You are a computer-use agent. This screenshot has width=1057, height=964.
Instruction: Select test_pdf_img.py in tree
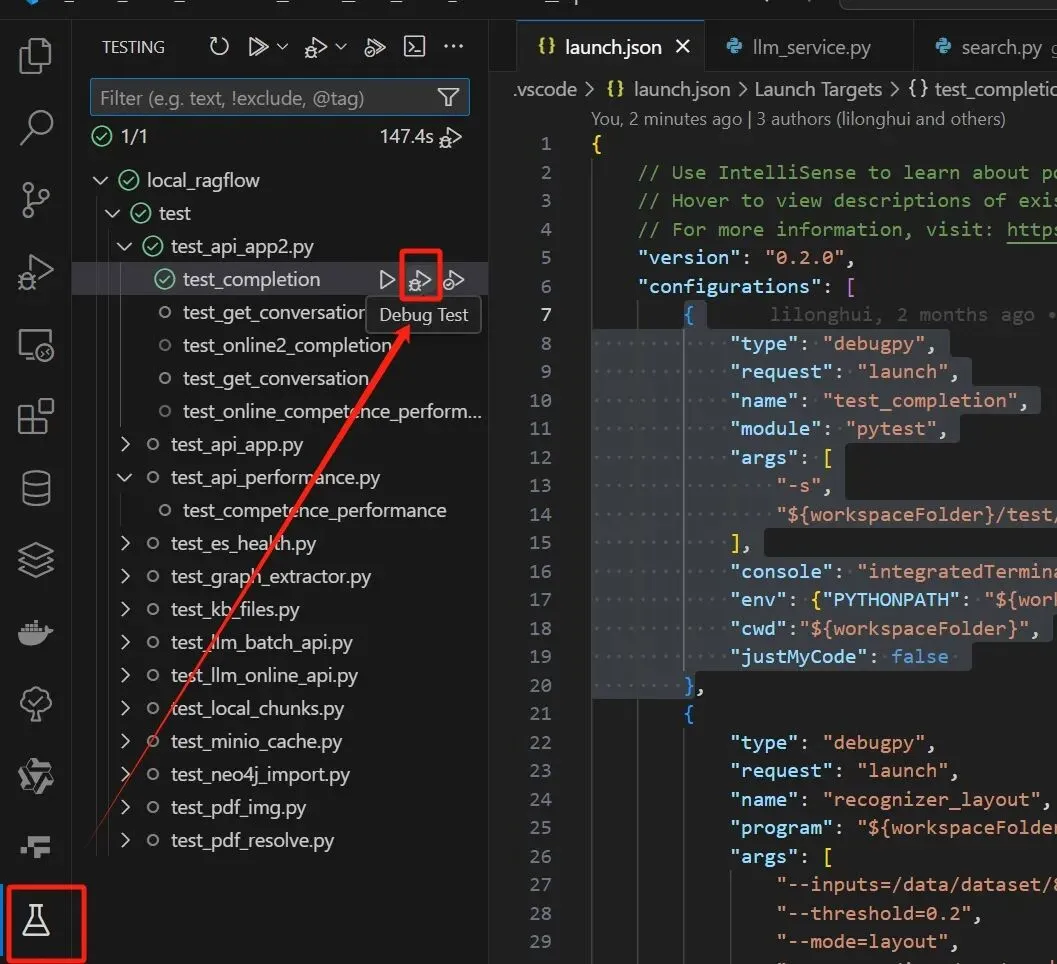click(239, 808)
